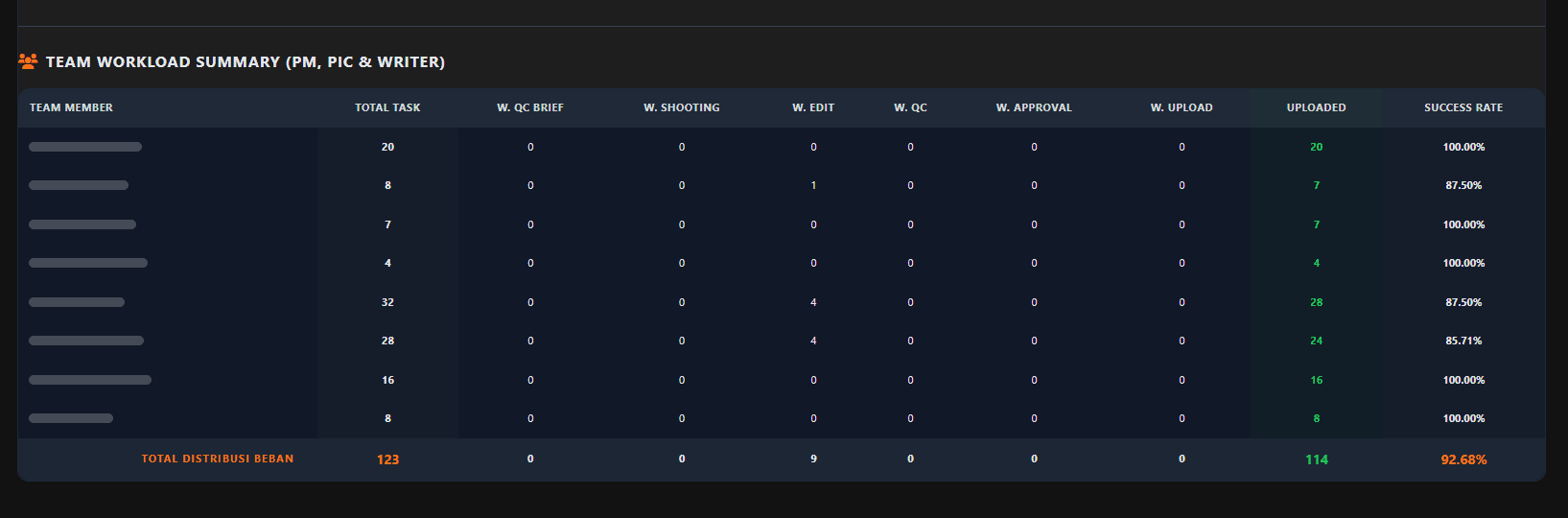
Task: Click the W. UPLOAD column header
Action: (x=1182, y=107)
